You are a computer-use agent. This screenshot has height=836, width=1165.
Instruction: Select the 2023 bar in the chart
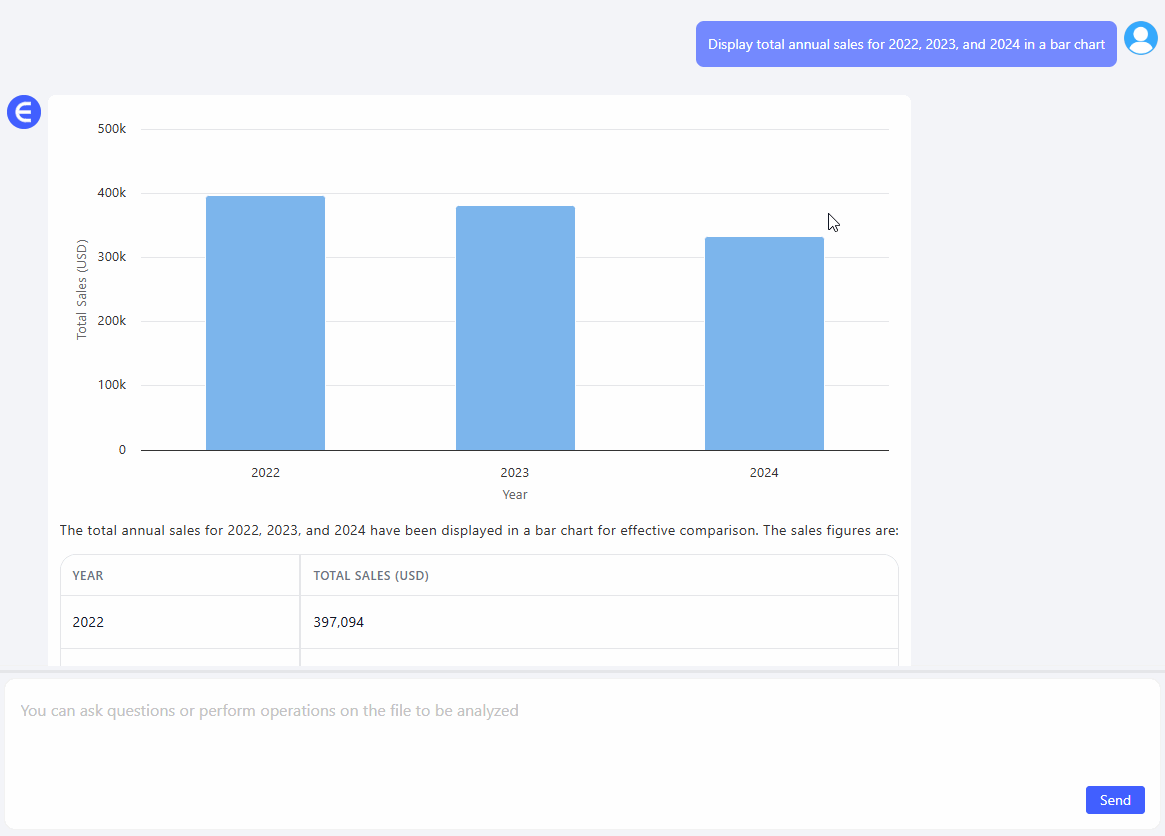click(x=515, y=328)
